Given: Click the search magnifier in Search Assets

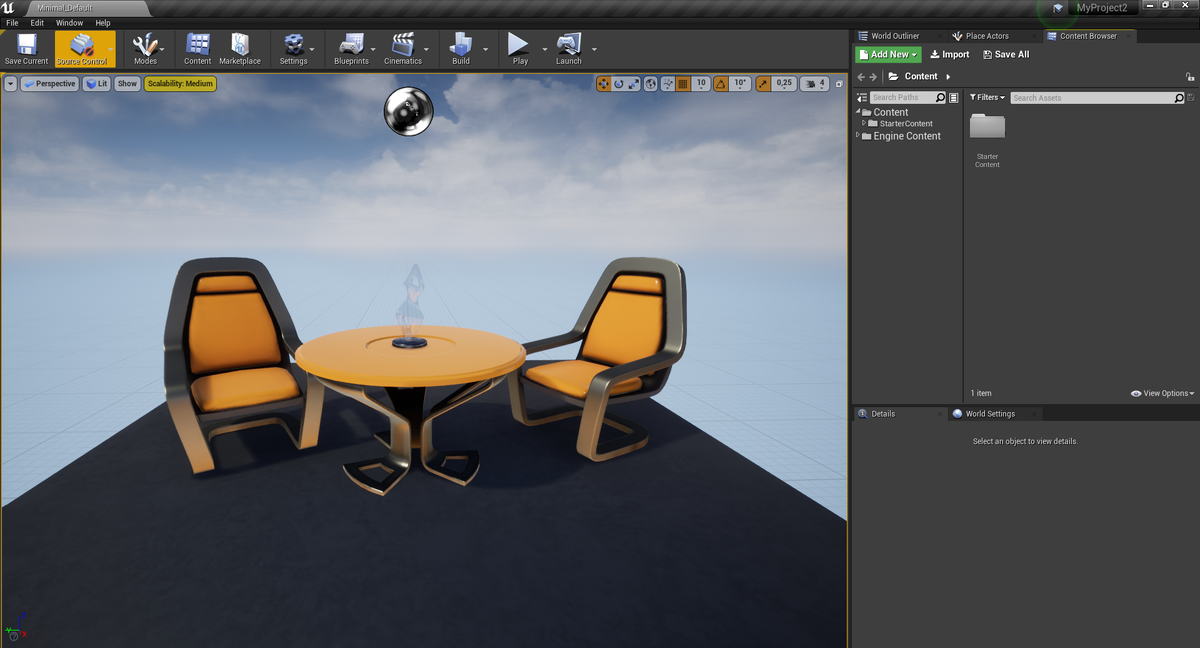Looking at the screenshot, I should [1179, 98].
